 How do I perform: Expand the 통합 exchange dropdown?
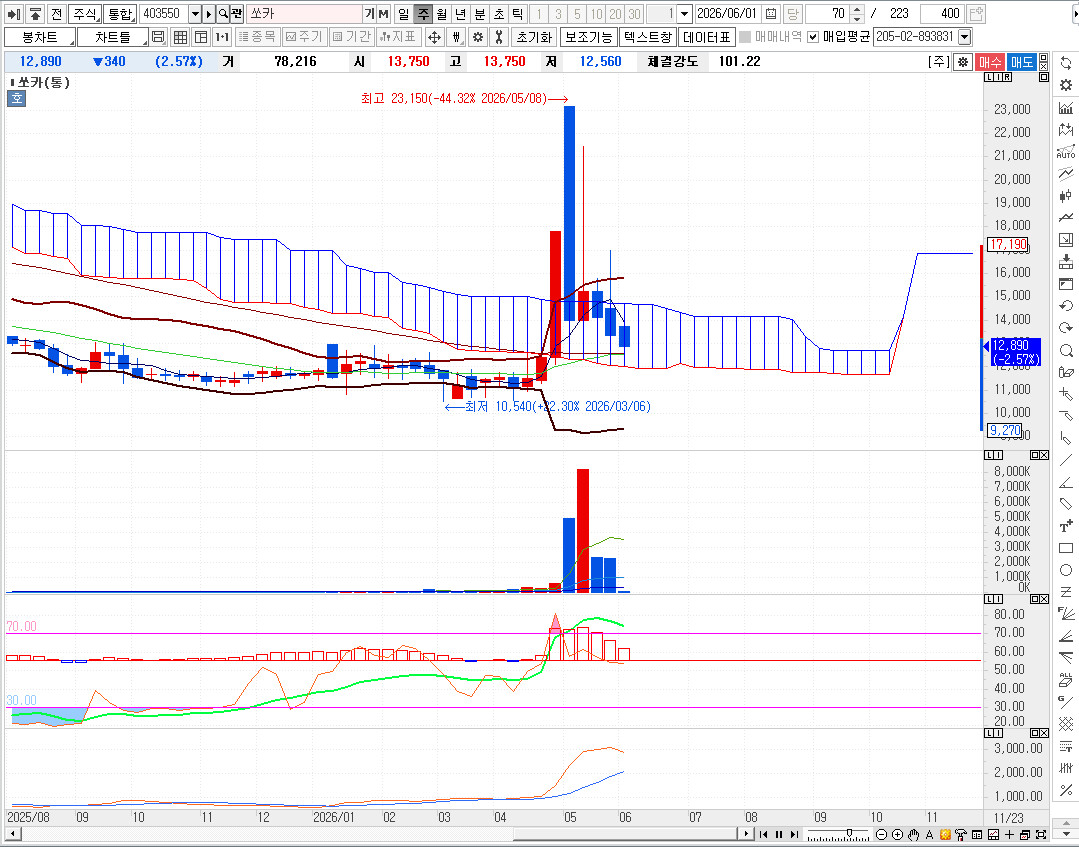click(x=120, y=14)
